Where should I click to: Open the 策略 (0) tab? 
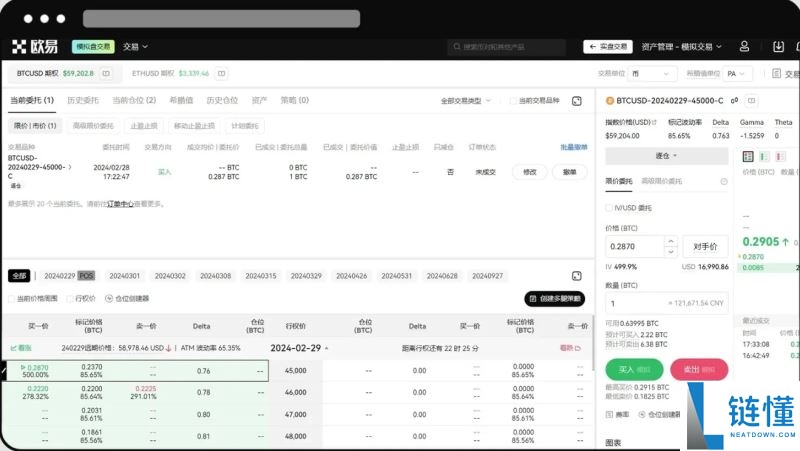[294, 101]
